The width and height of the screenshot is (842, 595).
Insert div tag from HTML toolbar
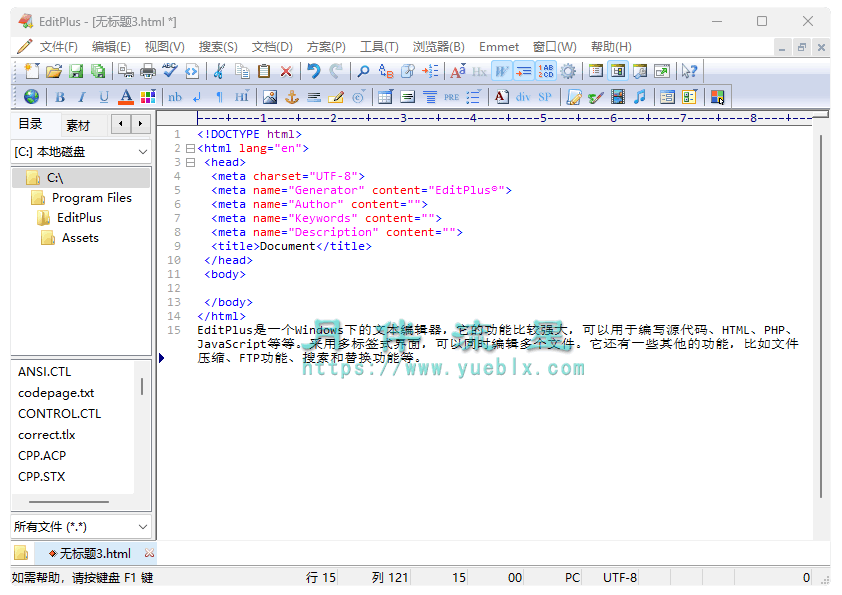[x=523, y=97]
